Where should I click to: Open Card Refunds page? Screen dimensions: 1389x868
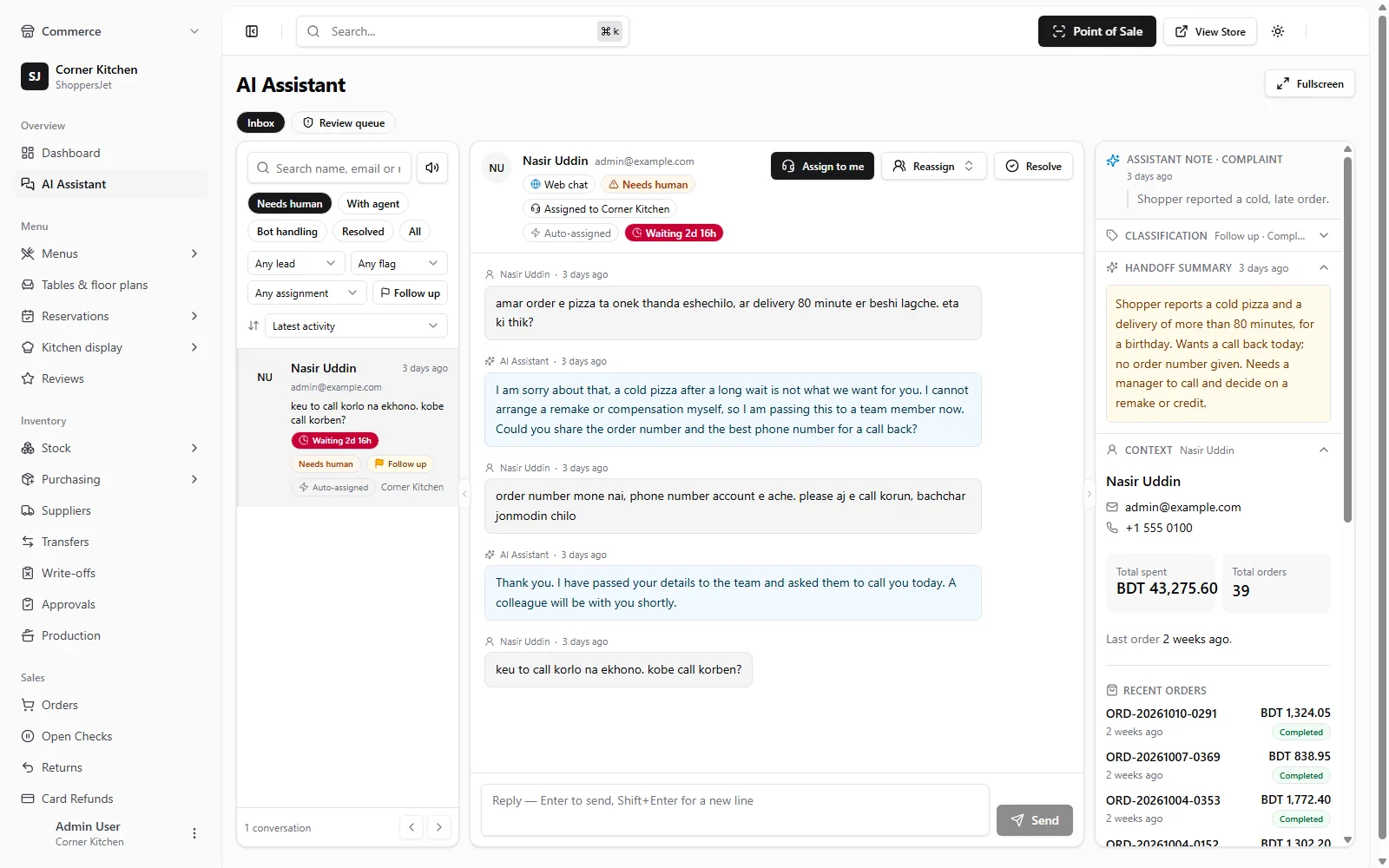pyautogui.click(x=111, y=799)
